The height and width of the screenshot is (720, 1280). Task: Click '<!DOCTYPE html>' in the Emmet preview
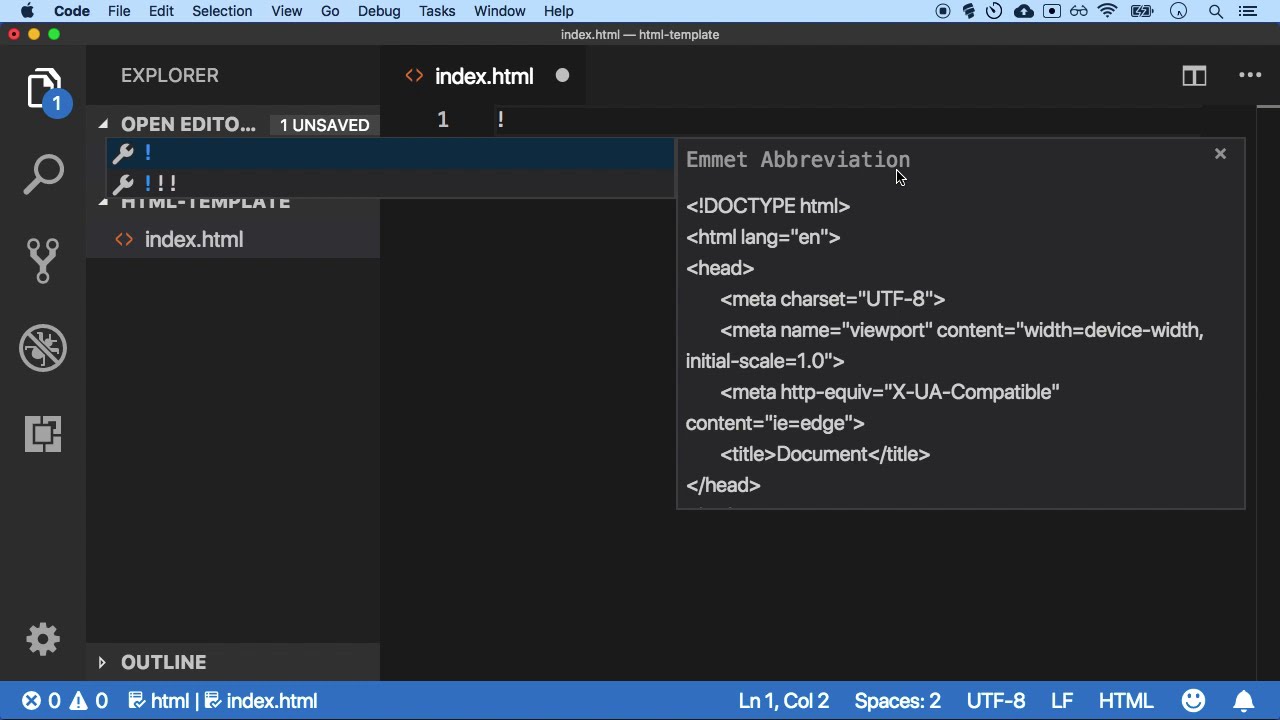768,206
